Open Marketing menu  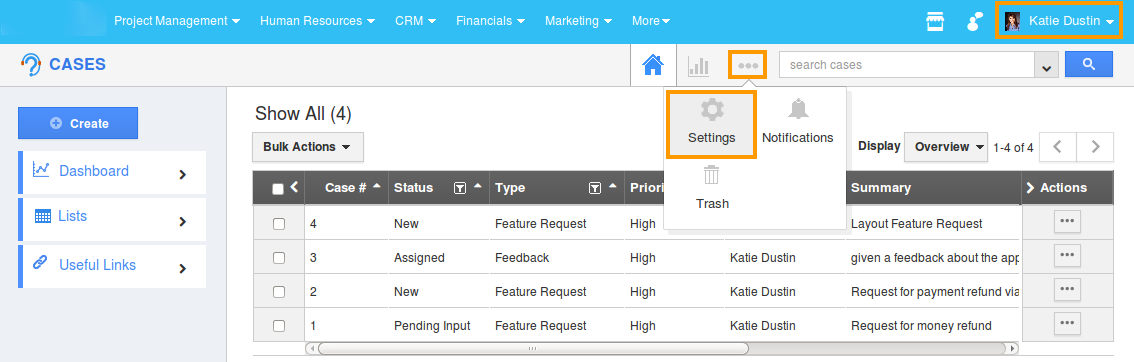(x=579, y=21)
